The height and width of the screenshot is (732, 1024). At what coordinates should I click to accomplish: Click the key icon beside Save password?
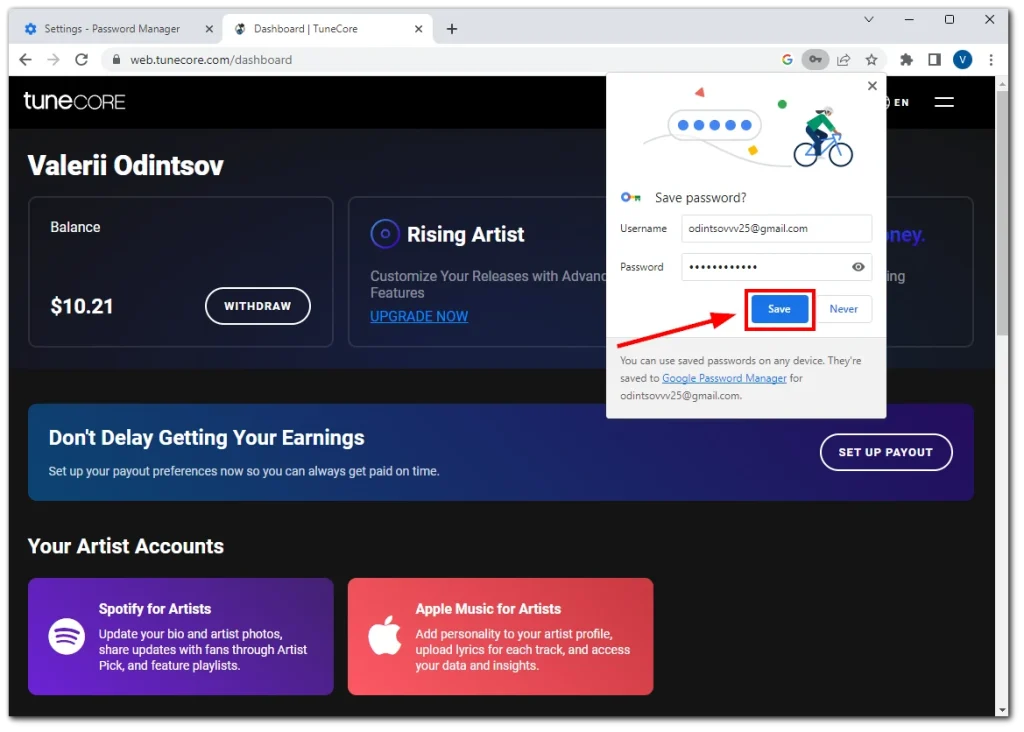(630, 197)
